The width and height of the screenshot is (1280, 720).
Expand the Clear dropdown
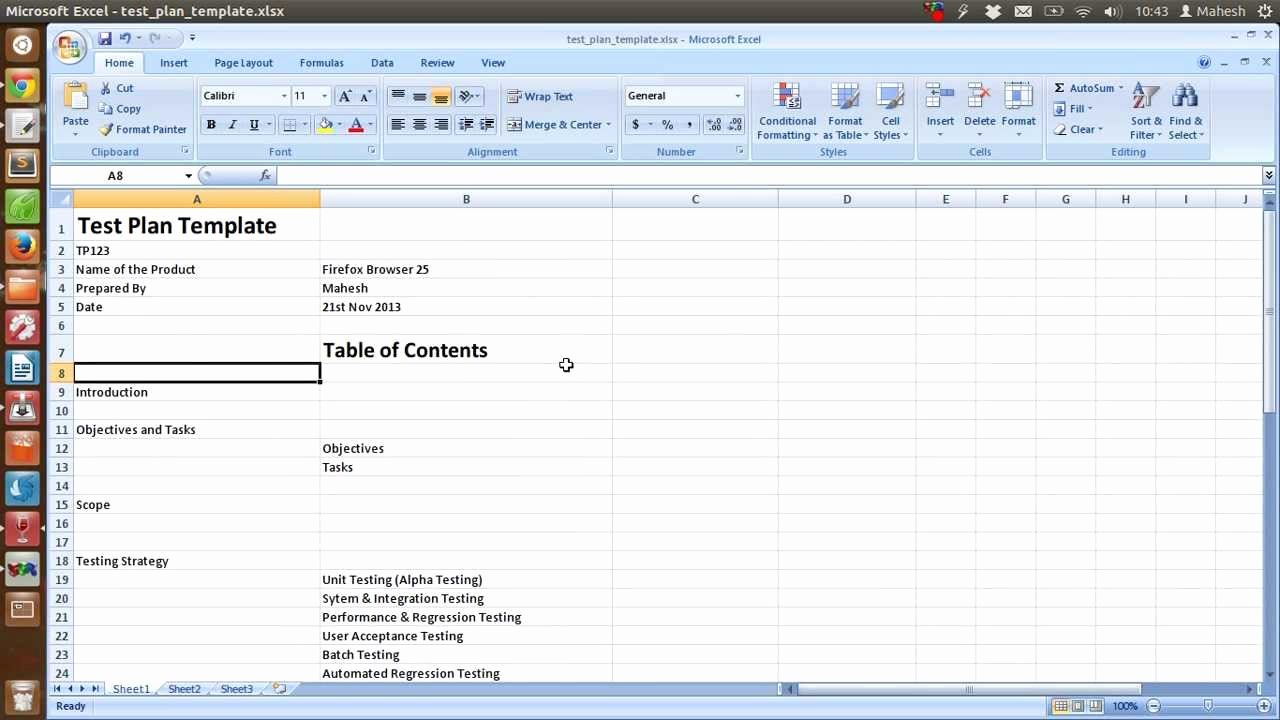[x=1100, y=129]
